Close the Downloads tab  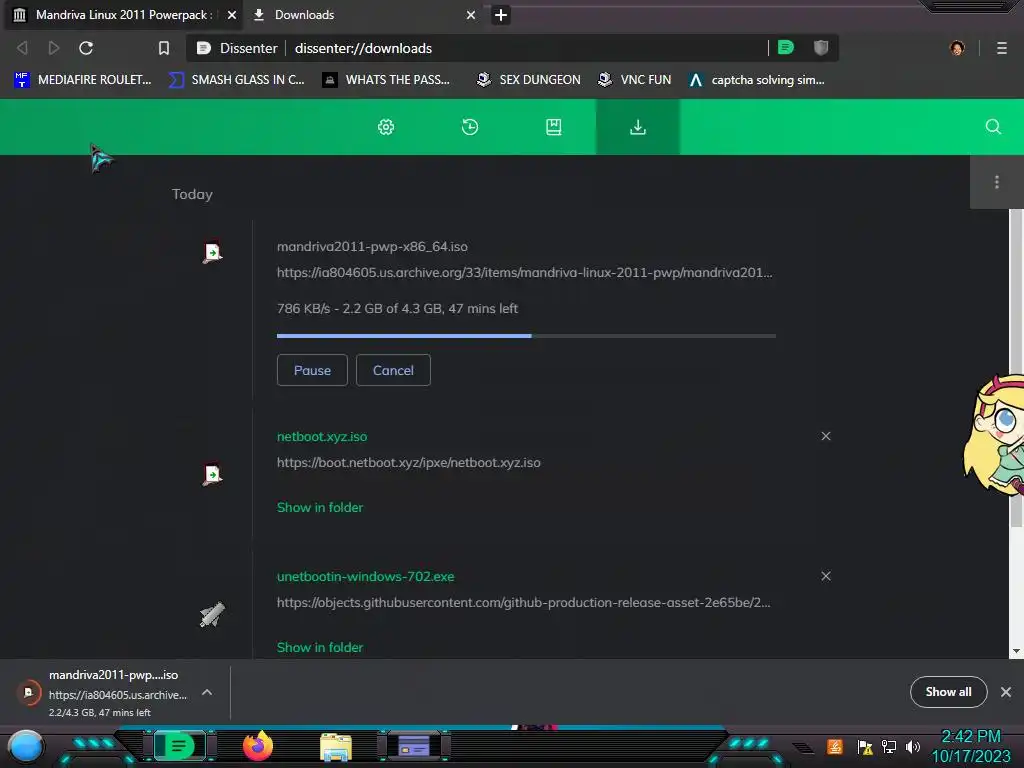point(471,14)
